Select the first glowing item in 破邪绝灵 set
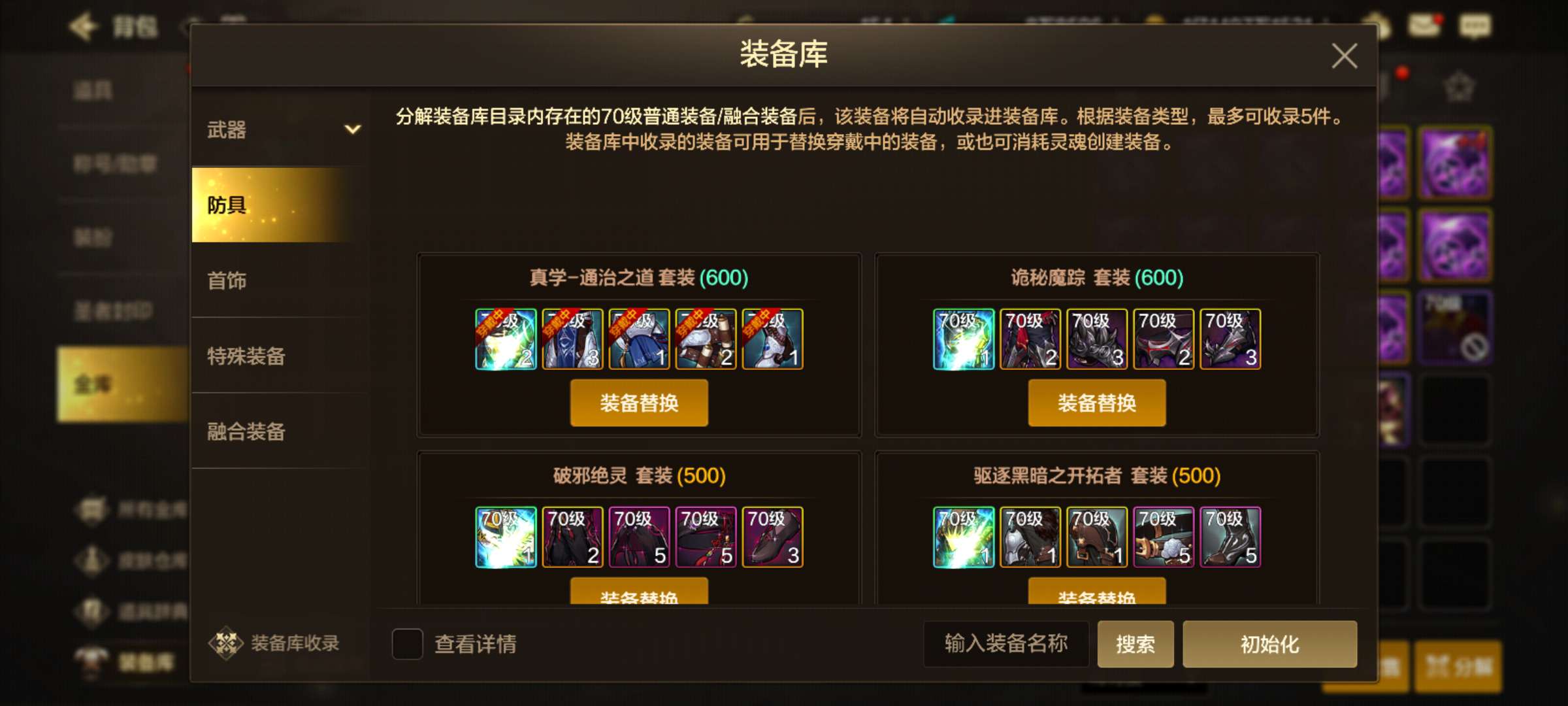 [506, 537]
